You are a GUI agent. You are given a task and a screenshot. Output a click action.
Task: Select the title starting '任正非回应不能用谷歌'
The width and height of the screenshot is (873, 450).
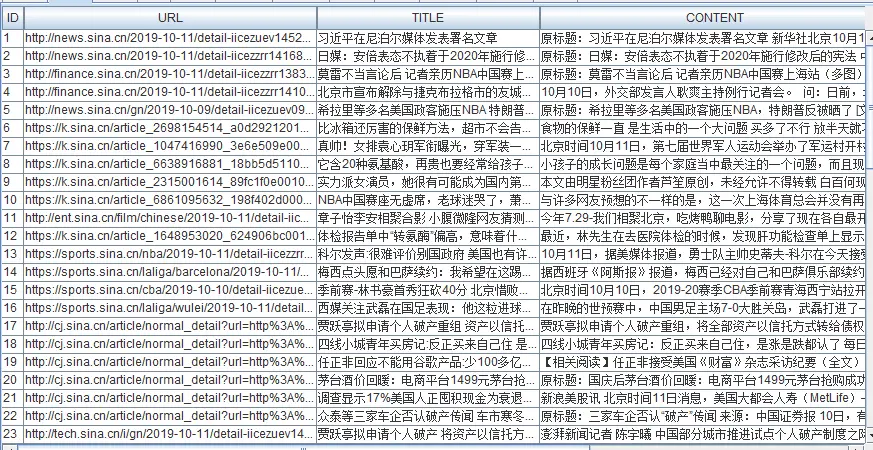(428, 362)
